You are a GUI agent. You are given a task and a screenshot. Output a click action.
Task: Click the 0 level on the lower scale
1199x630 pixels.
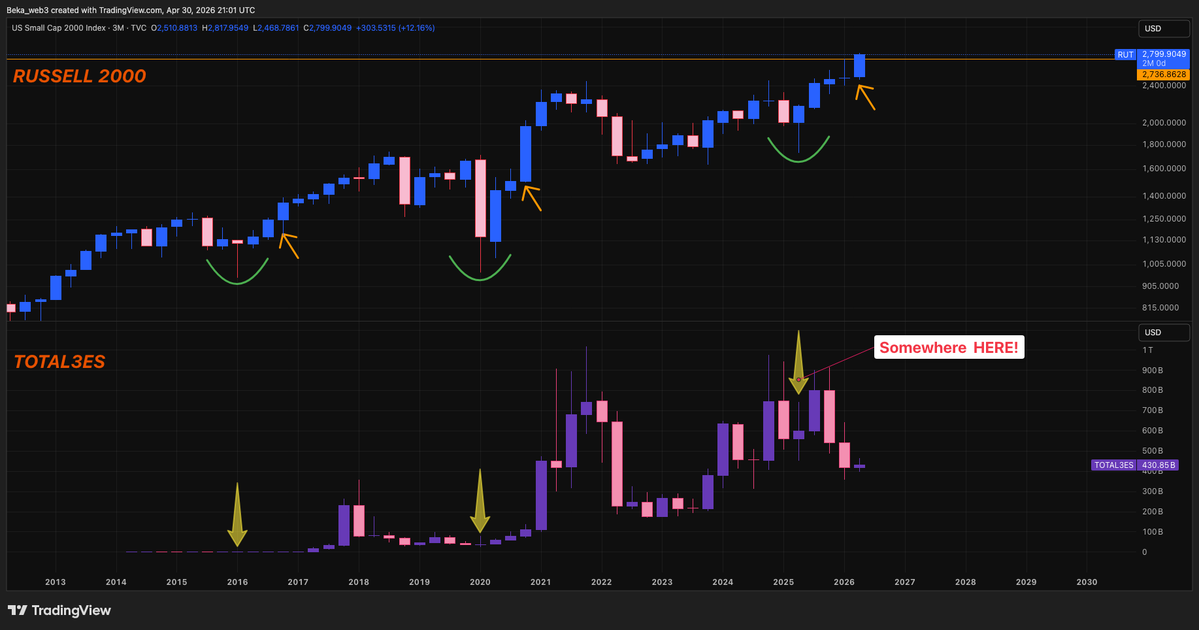[1145, 553]
